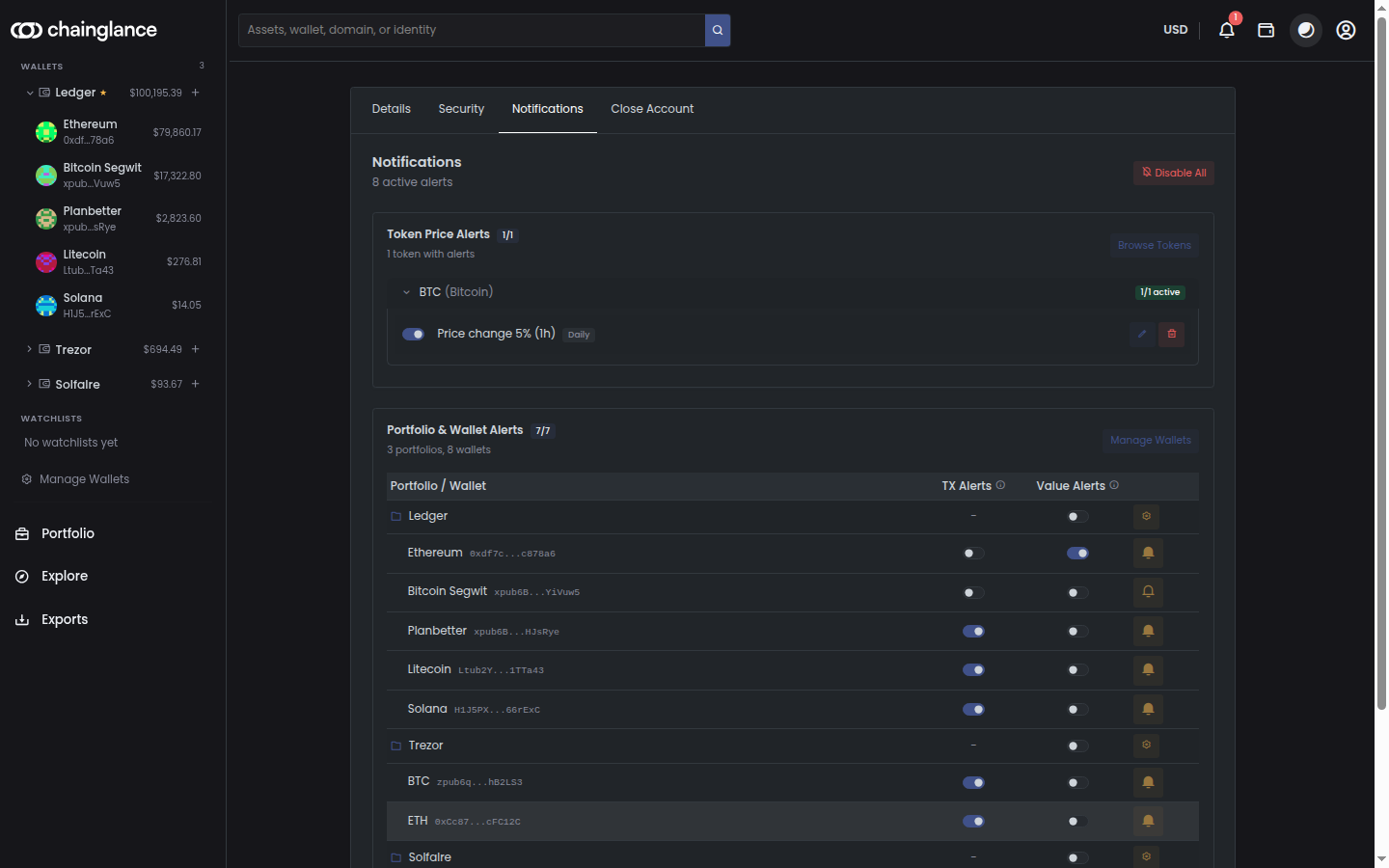
Task: Click the Browse Tokens button
Action: (x=1154, y=245)
